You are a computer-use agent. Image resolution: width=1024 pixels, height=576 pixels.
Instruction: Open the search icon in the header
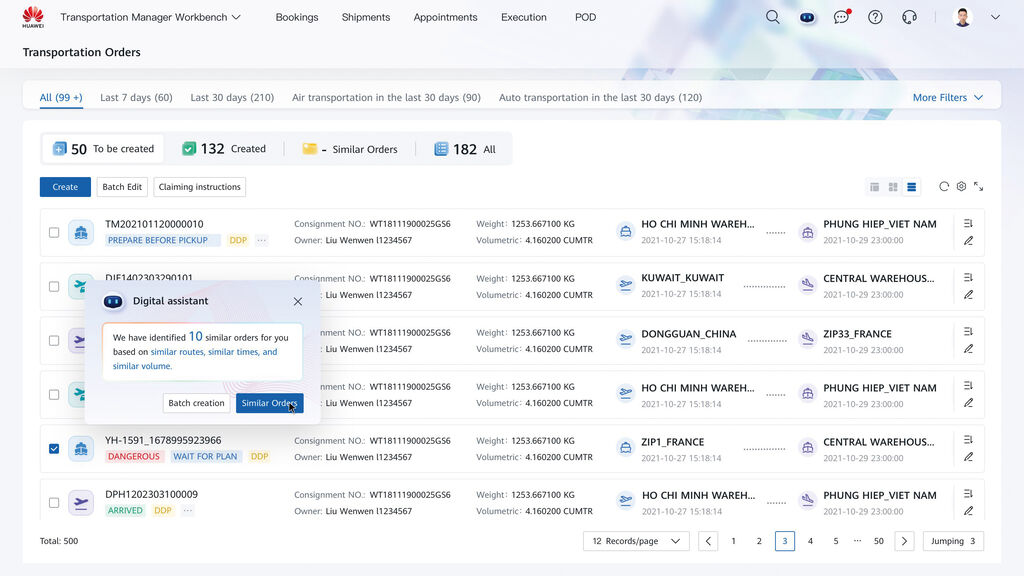coord(772,17)
